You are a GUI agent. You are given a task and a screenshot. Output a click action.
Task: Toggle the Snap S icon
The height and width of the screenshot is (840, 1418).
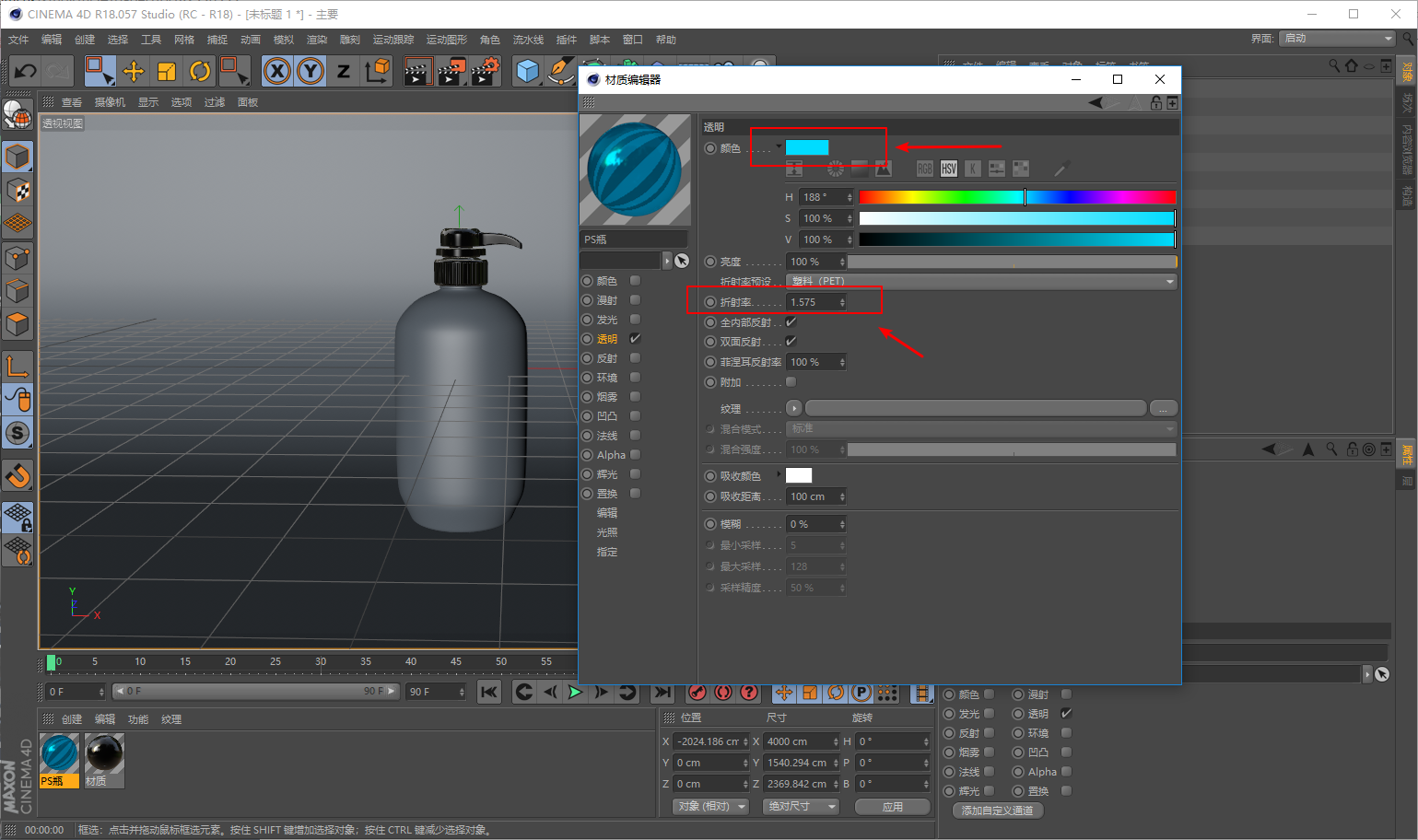click(x=18, y=433)
